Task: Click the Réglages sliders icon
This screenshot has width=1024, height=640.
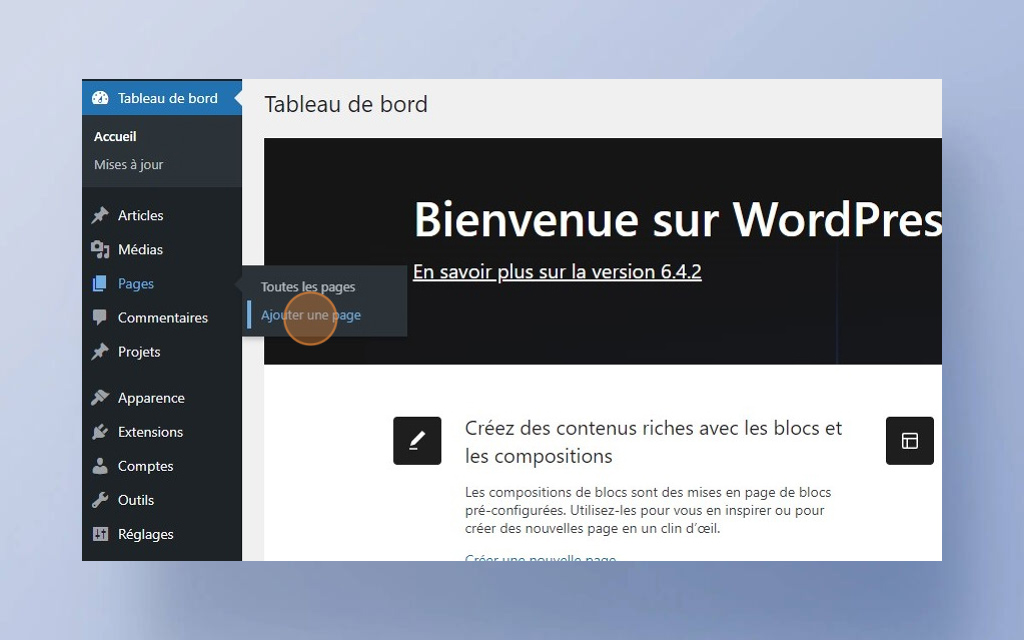Action: pos(100,534)
